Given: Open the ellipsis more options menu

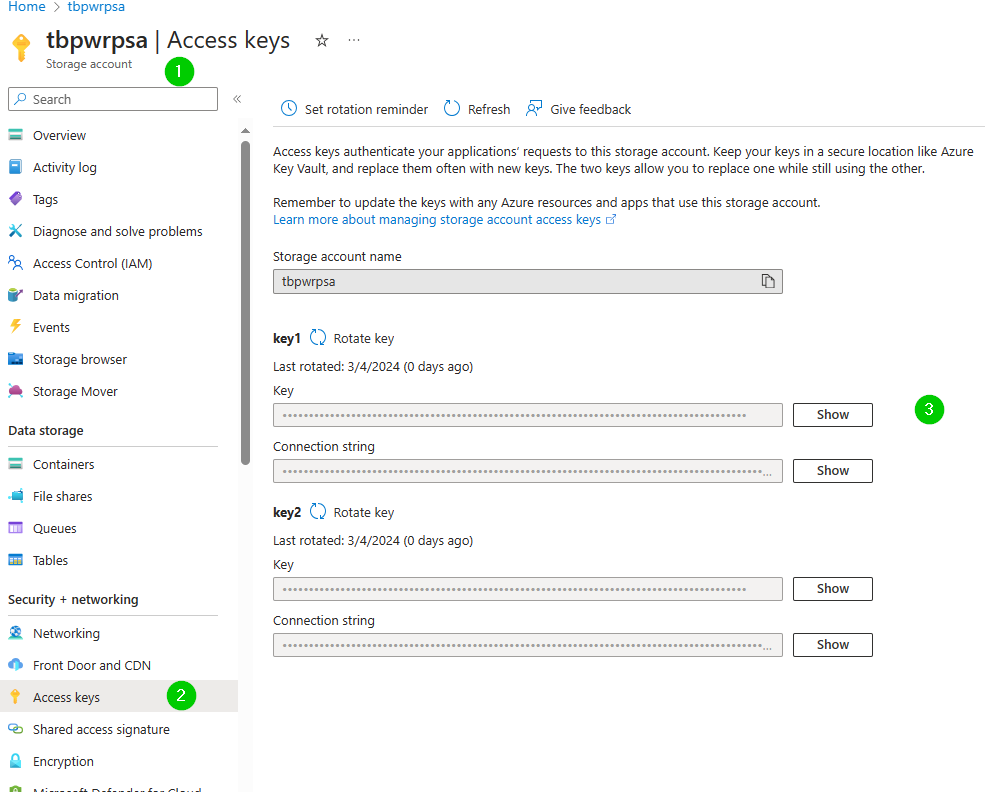Looking at the screenshot, I should pos(354,40).
